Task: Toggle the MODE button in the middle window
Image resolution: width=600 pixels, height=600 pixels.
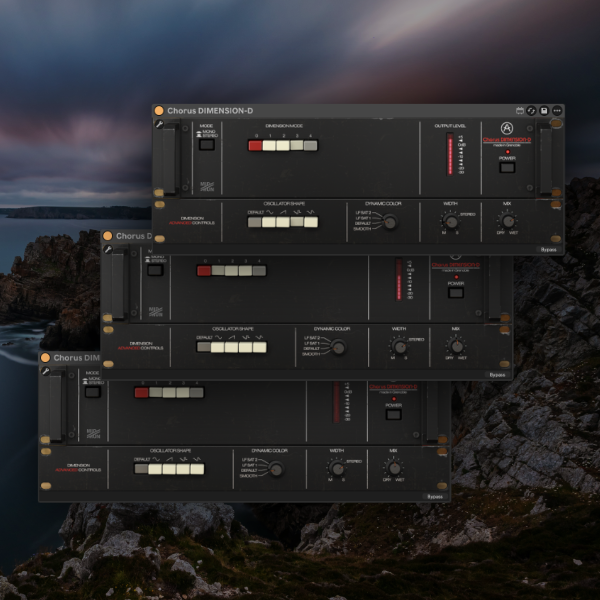Action: 155,270
